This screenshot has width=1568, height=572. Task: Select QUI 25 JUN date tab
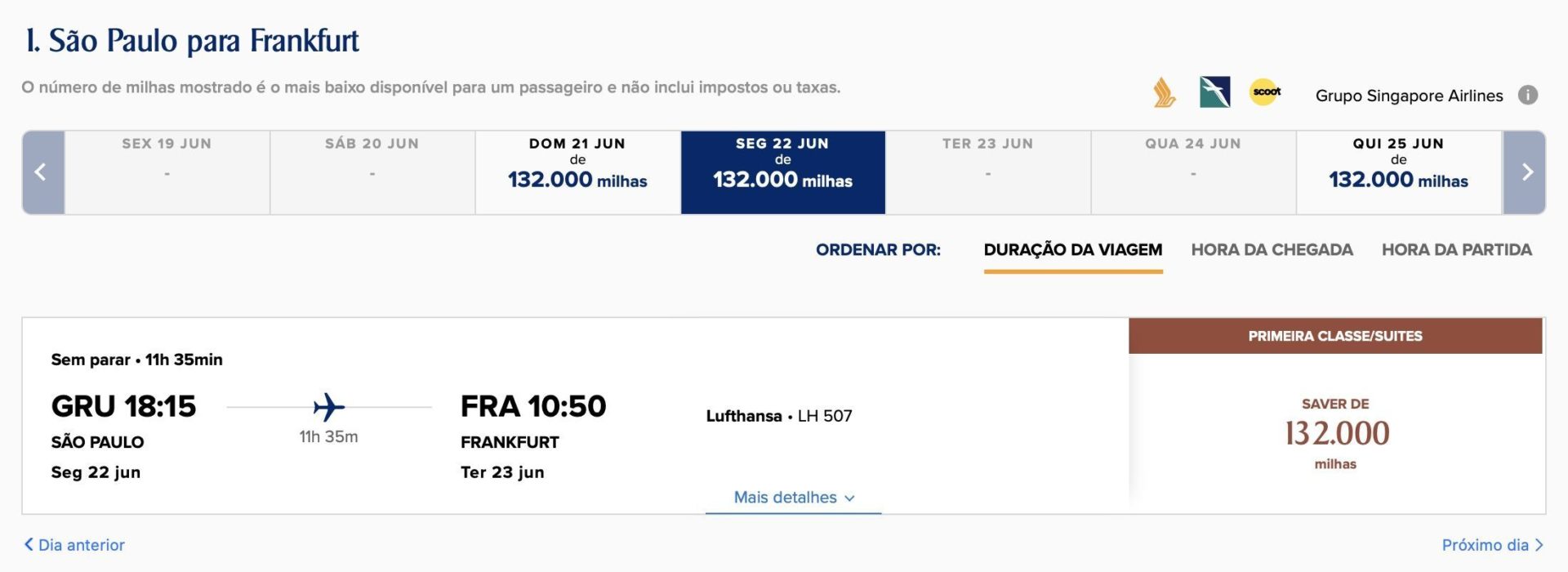coord(1398,172)
